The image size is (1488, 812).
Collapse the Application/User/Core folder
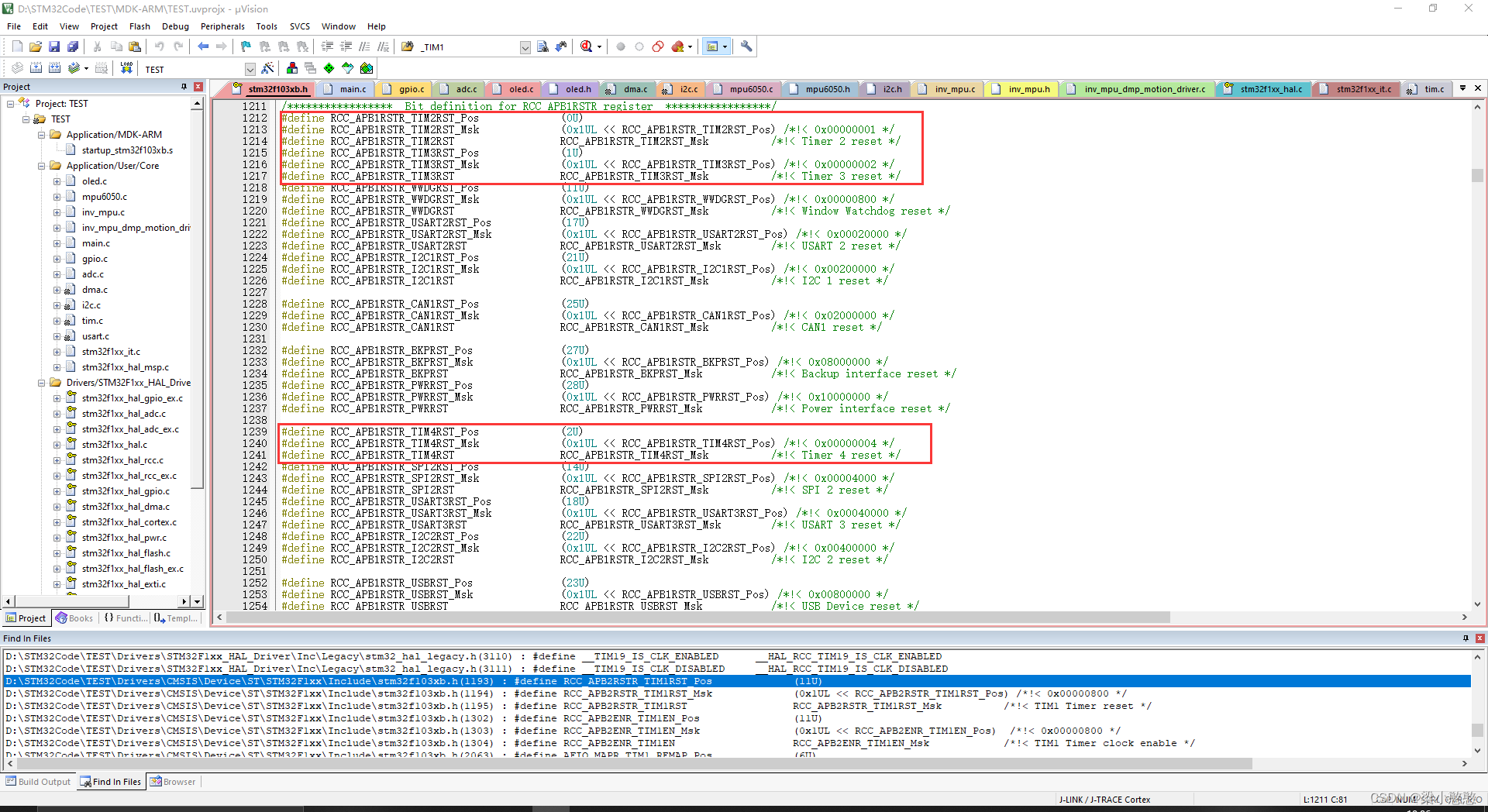click(x=41, y=166)
